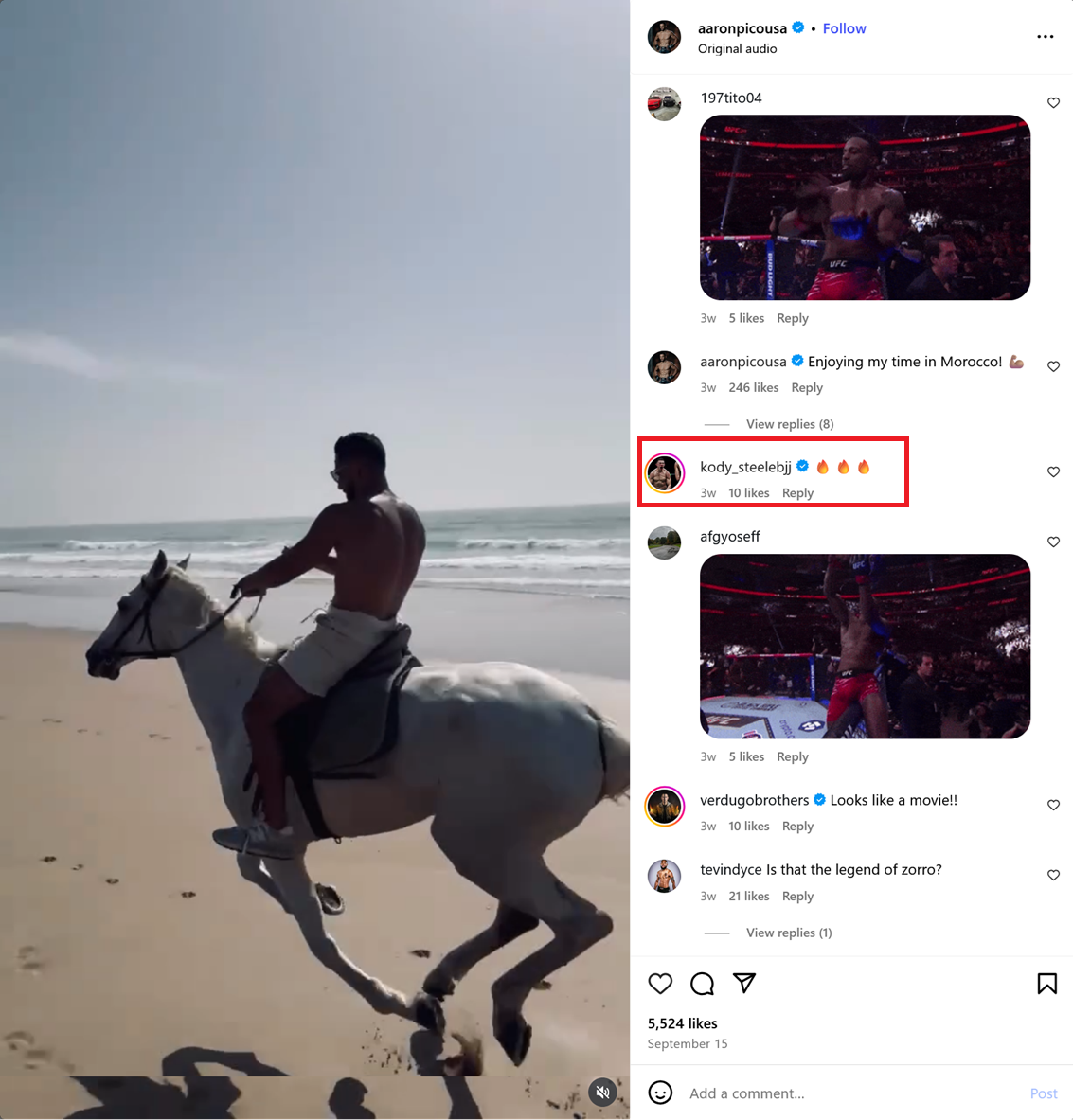Open verdugobrothers profile from username
This screenshot has width=1073, height=1120.
point(755,800)
